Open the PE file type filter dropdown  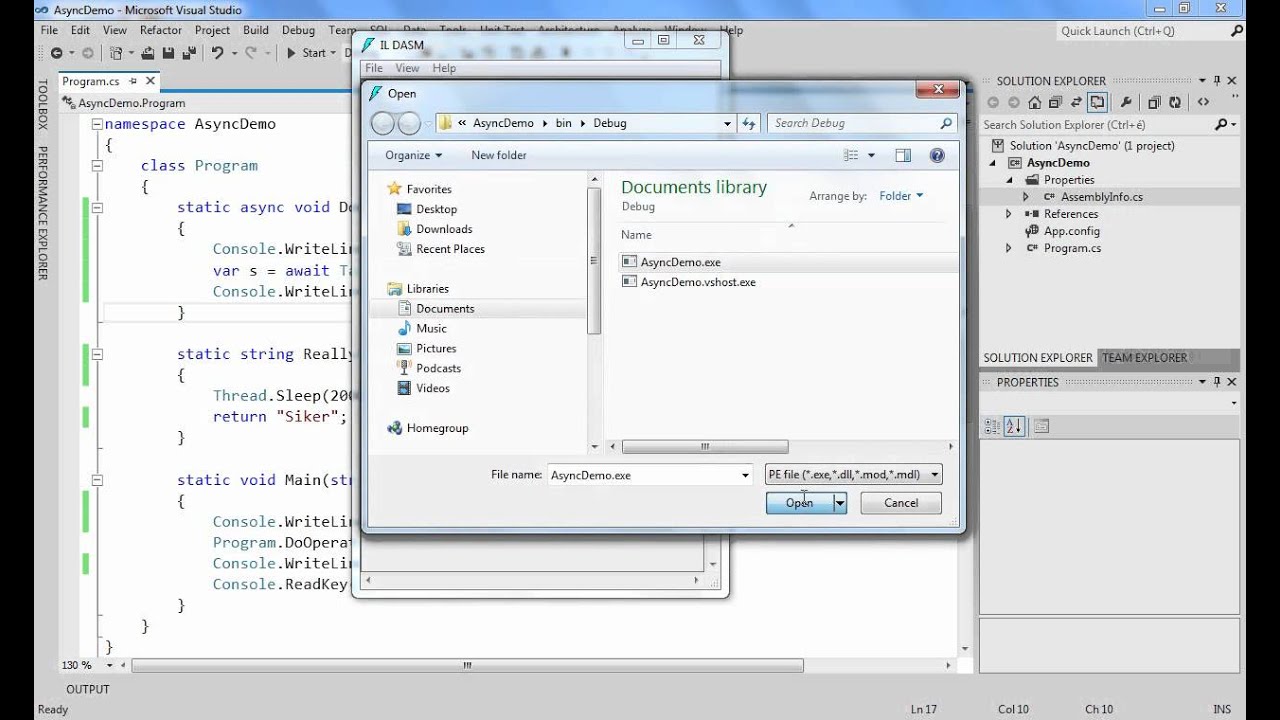pos(853,475)
